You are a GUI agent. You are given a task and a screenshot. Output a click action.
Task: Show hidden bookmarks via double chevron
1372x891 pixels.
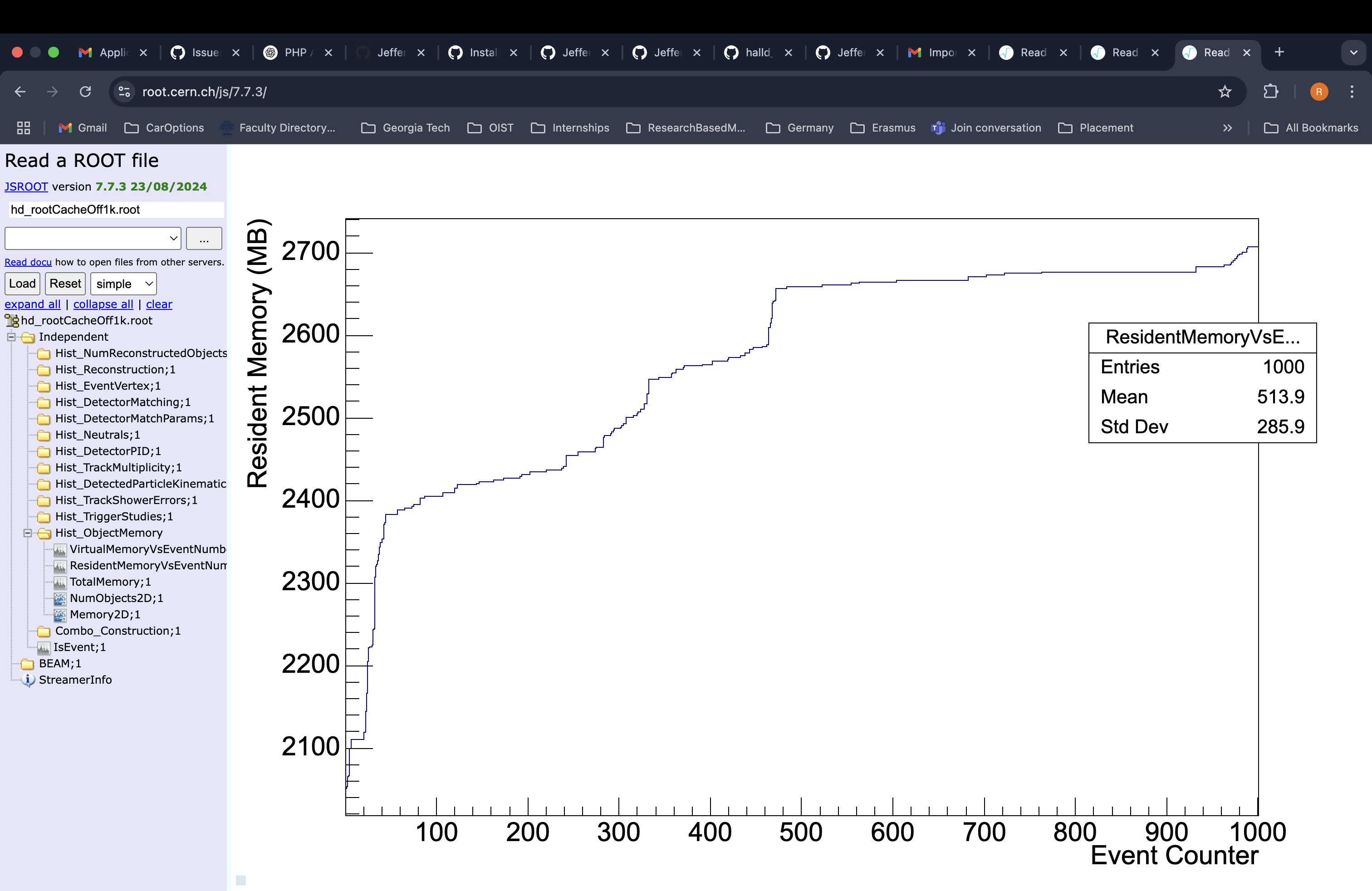coord(1227,128)
